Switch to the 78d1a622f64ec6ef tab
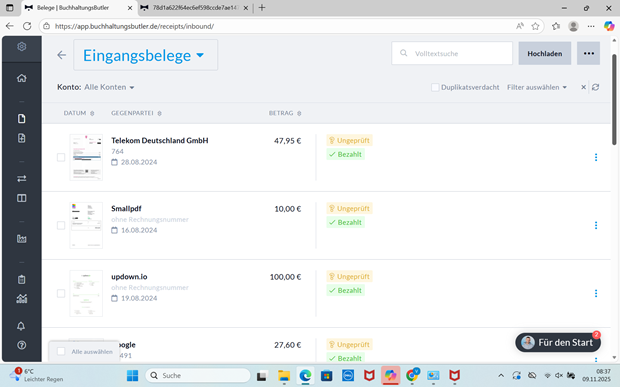 click(195, 8)
